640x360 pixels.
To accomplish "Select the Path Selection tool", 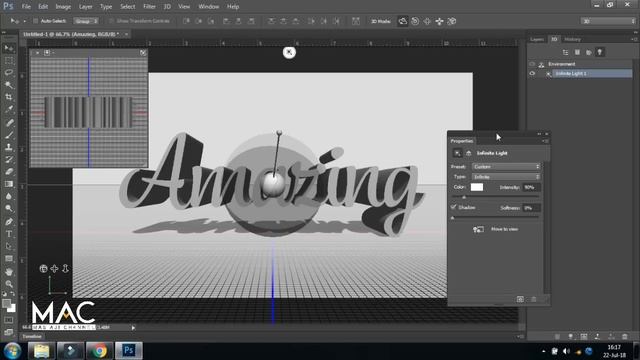I will [9, 246].
